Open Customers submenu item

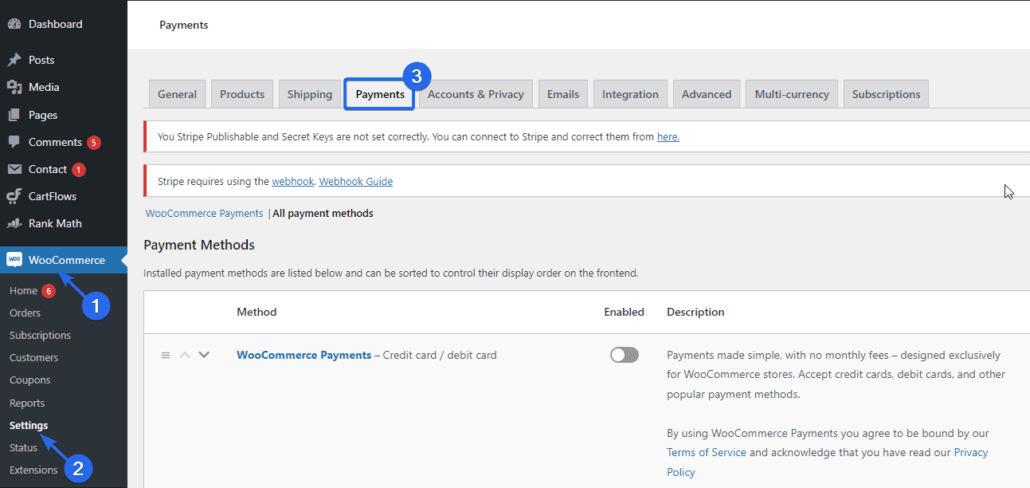click(x=34, y=358)
